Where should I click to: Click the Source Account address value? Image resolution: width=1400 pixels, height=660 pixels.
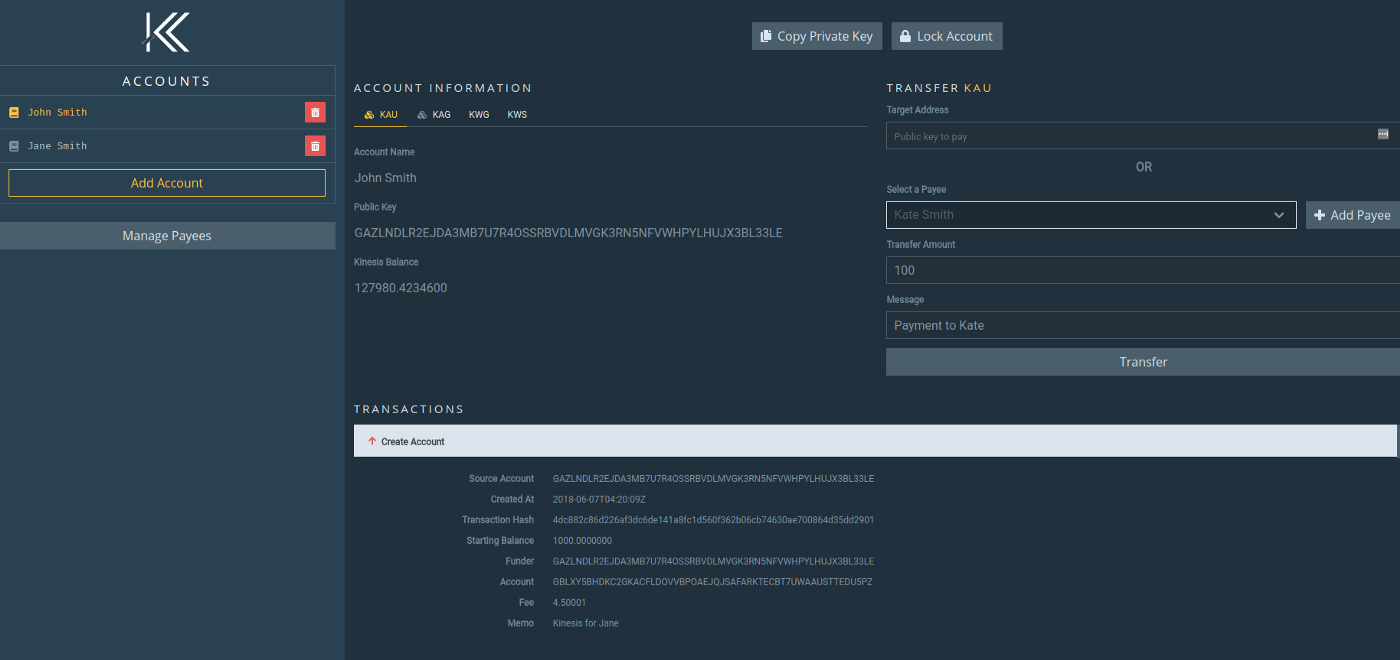coord(713,479)
